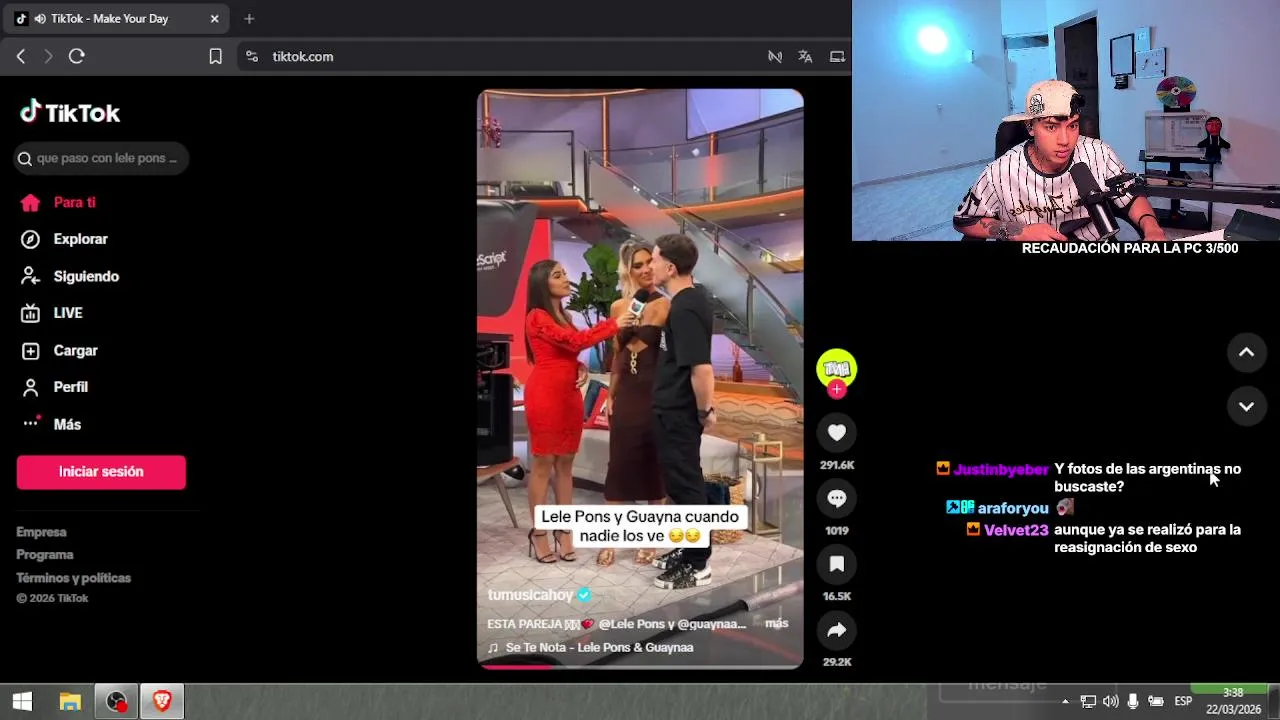Image resolution: width=1280 pixels, height=720 pixels.
Task: Switch to Brave browser in taskbar
Action: (x=162, y=702)
